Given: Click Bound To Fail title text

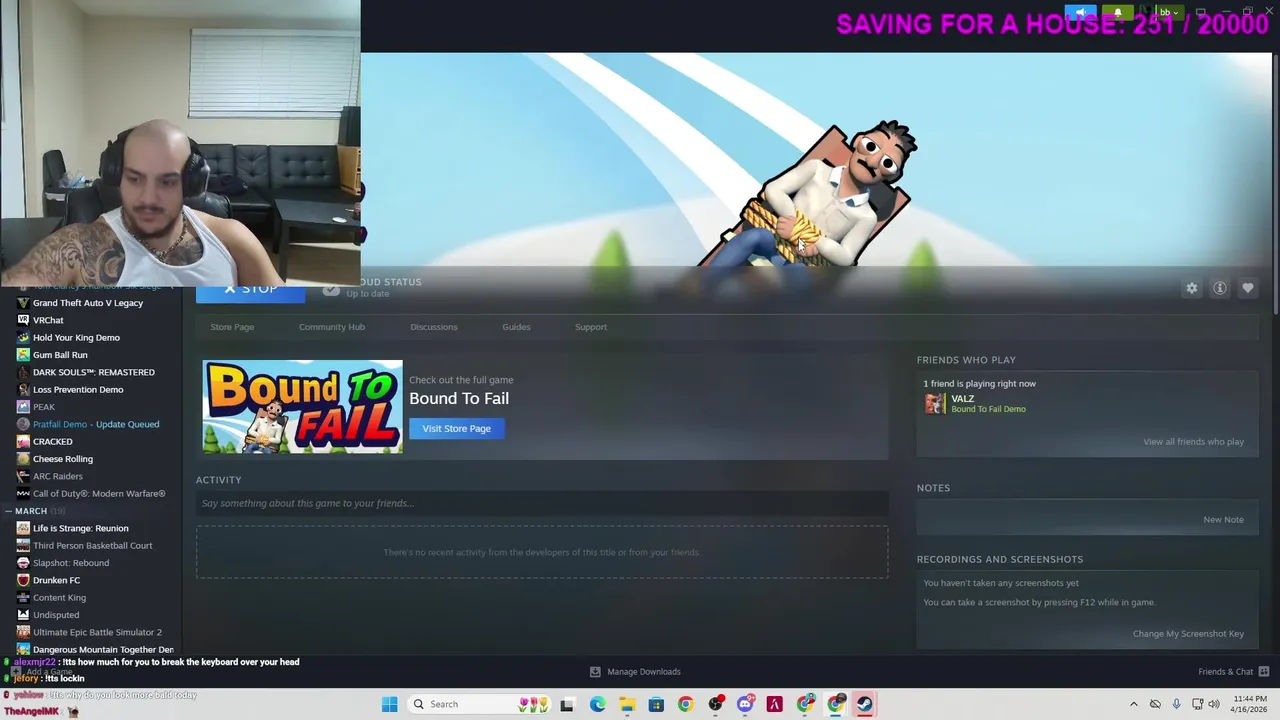Looking at the screenshot, I should (x=459, y=398).
